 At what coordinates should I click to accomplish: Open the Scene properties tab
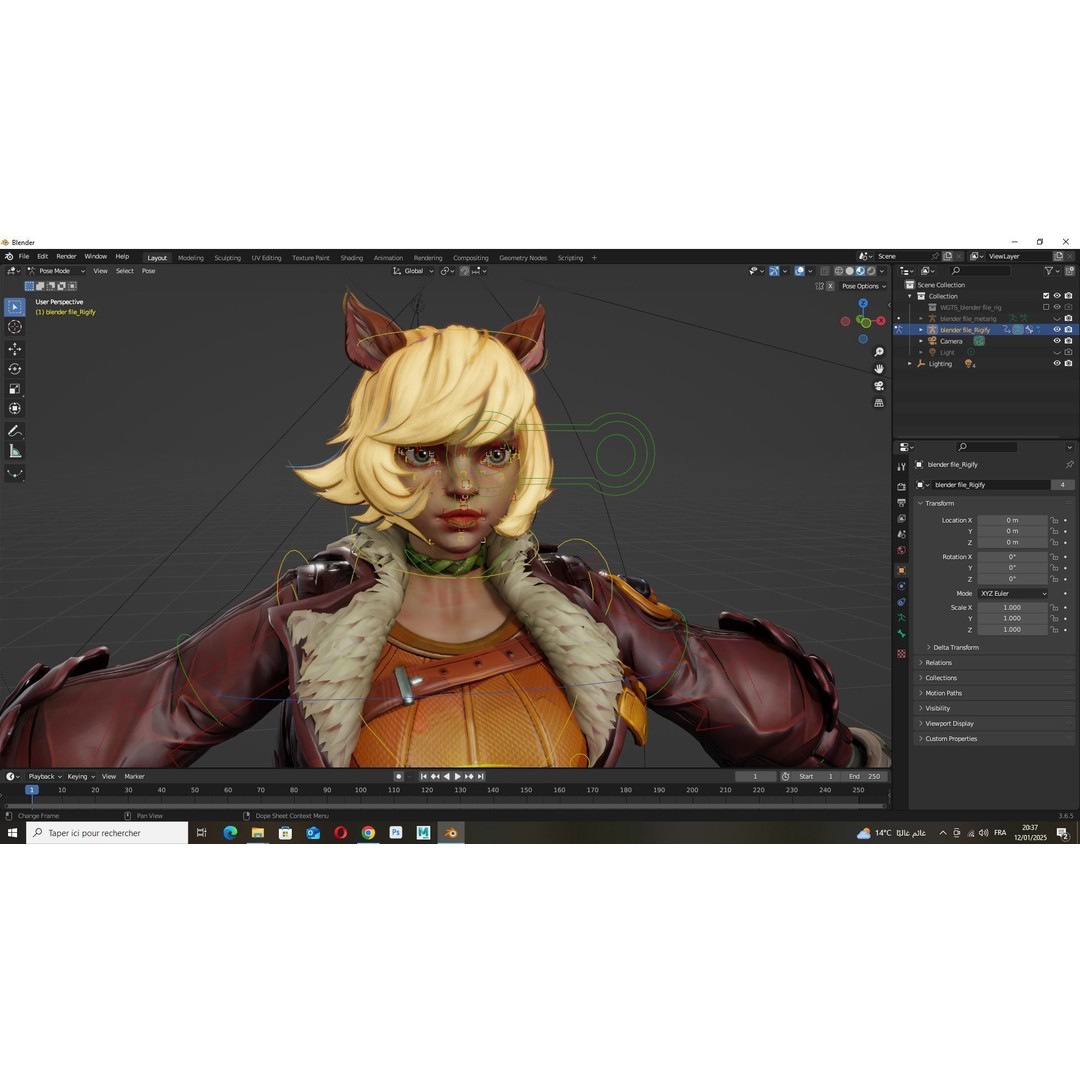[902, 534]
